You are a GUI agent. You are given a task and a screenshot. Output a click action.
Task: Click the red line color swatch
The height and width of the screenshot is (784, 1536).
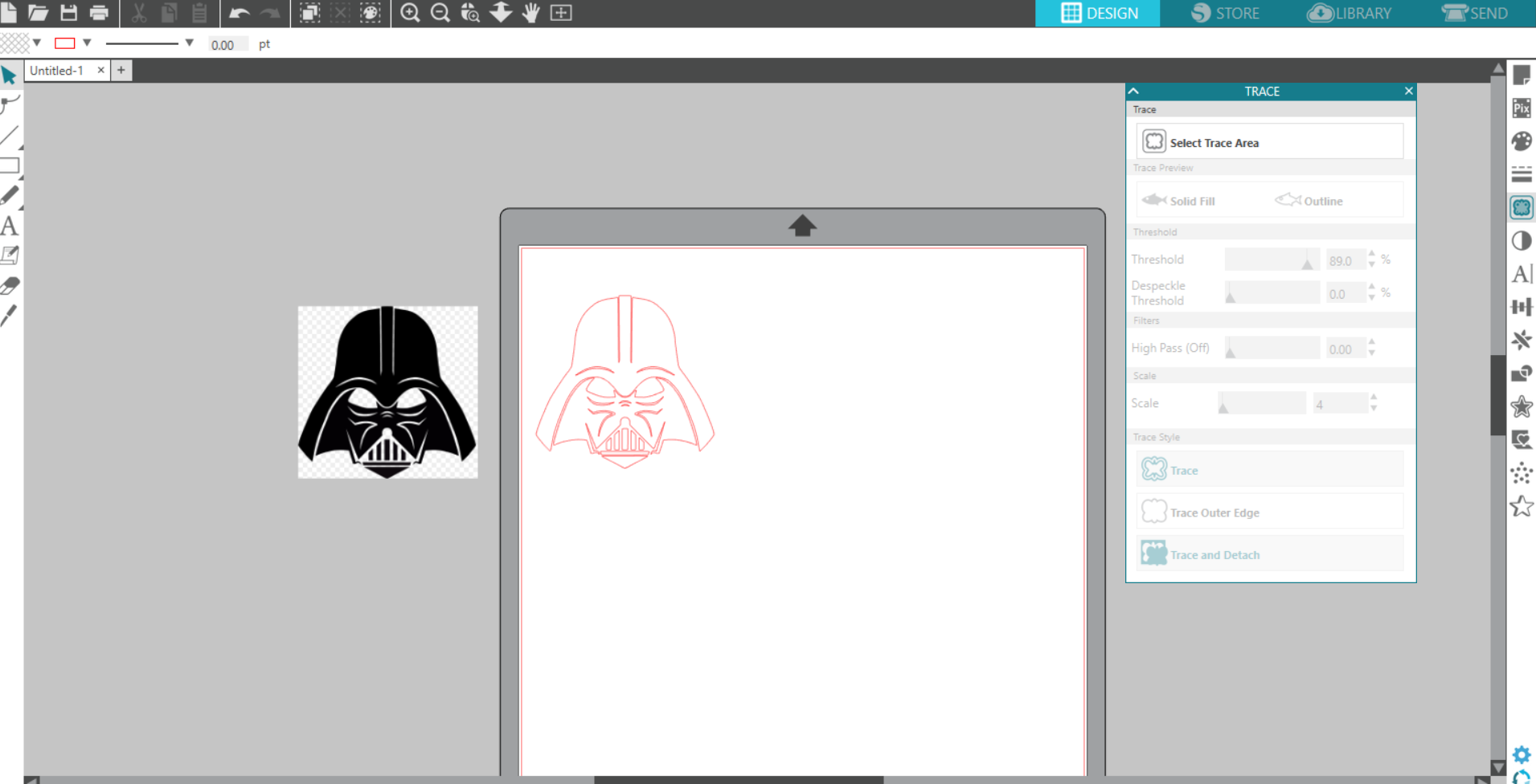pyautogui.click(x=65, y=43)
